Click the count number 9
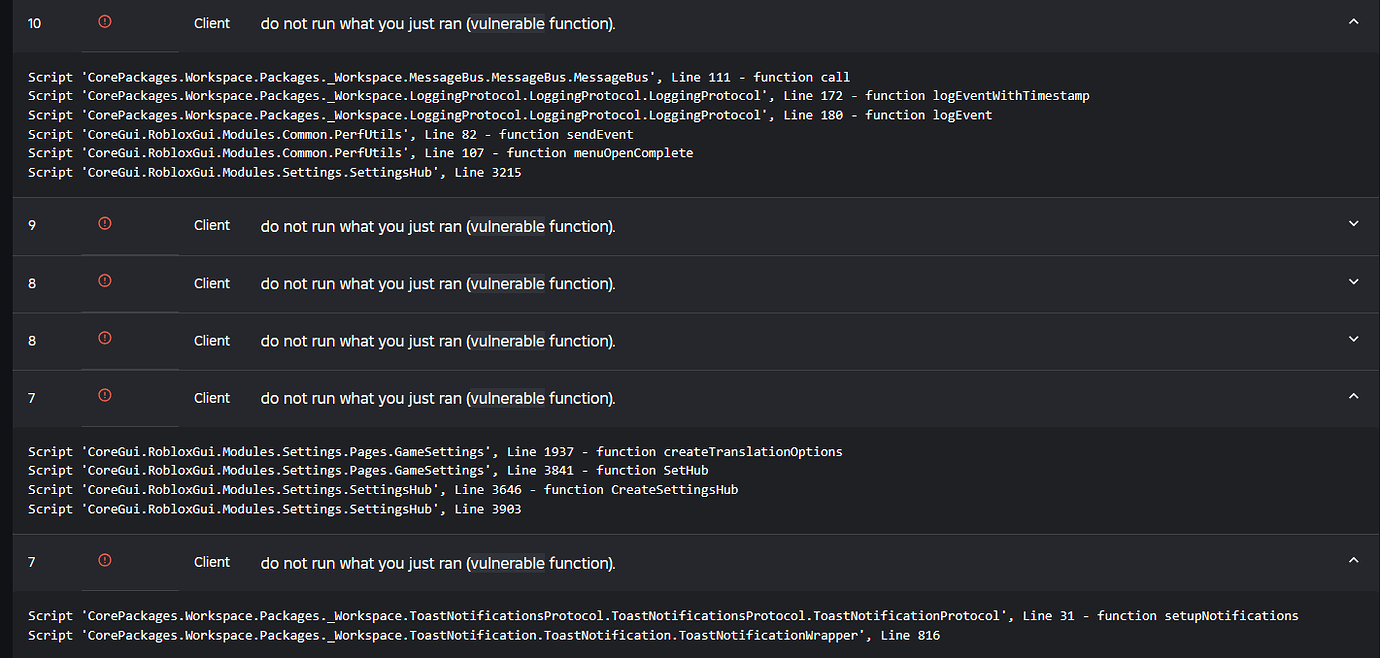This screenshot has width=1380, height=658. [x=32, y=225]
